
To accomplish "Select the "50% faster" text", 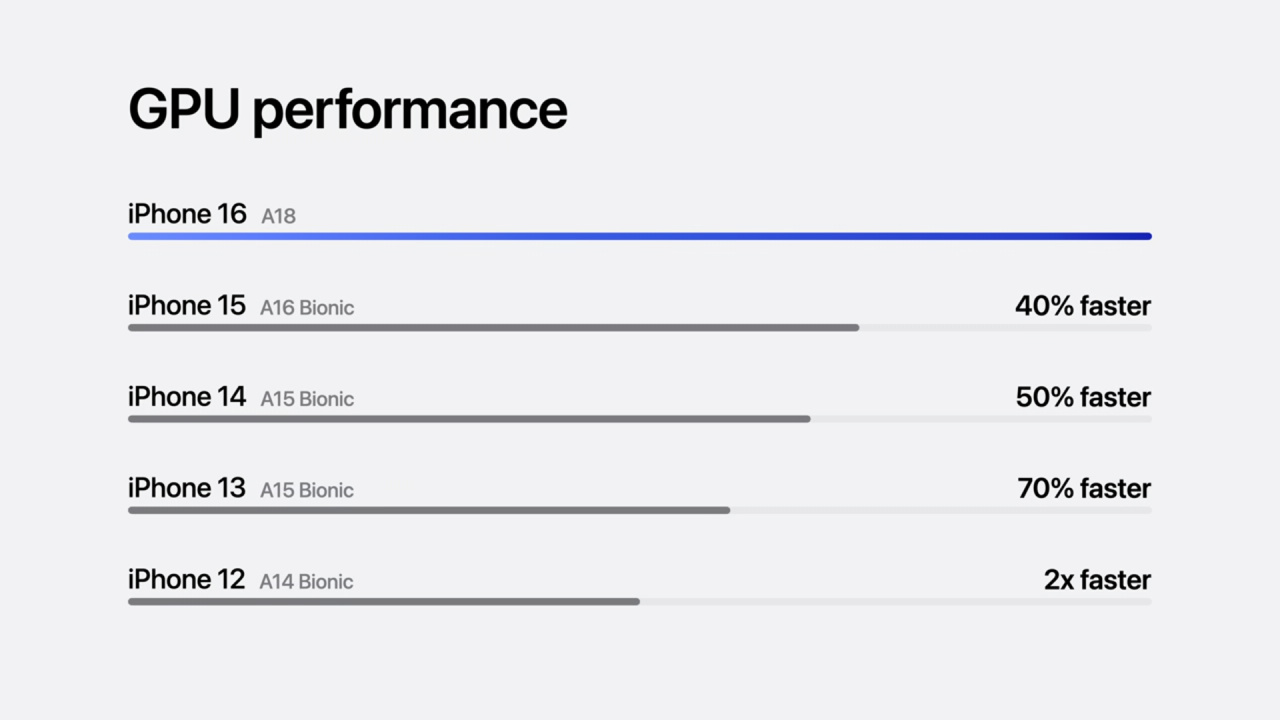I will [x=1083, y=397].
